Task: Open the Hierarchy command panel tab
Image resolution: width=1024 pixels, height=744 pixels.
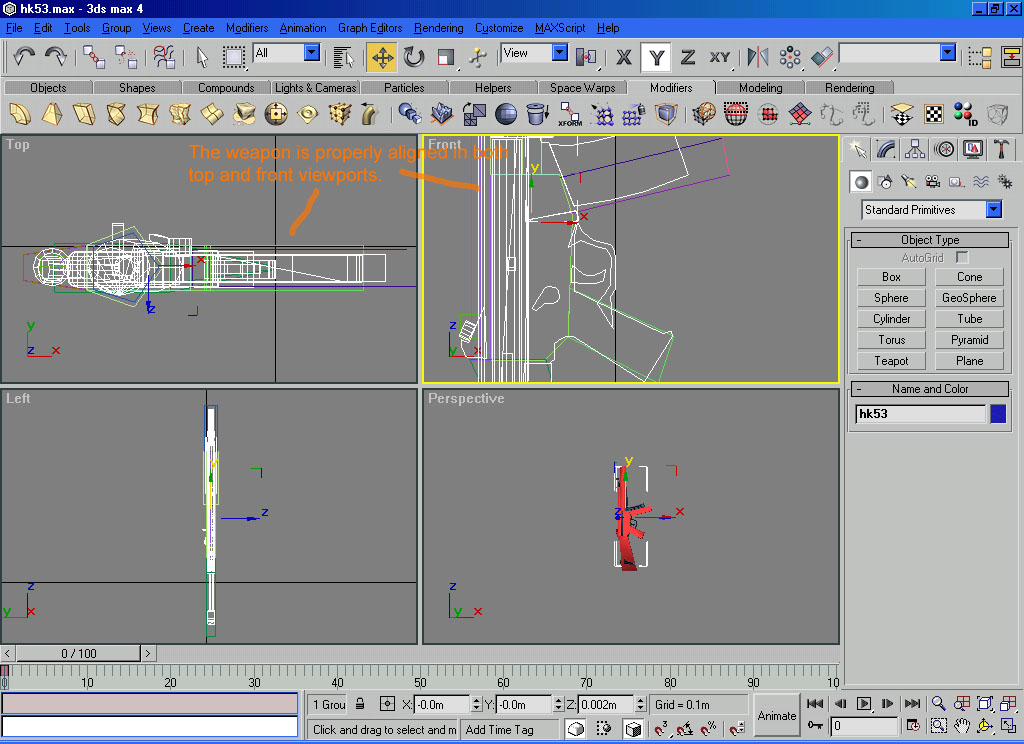Action: point(915,150)
